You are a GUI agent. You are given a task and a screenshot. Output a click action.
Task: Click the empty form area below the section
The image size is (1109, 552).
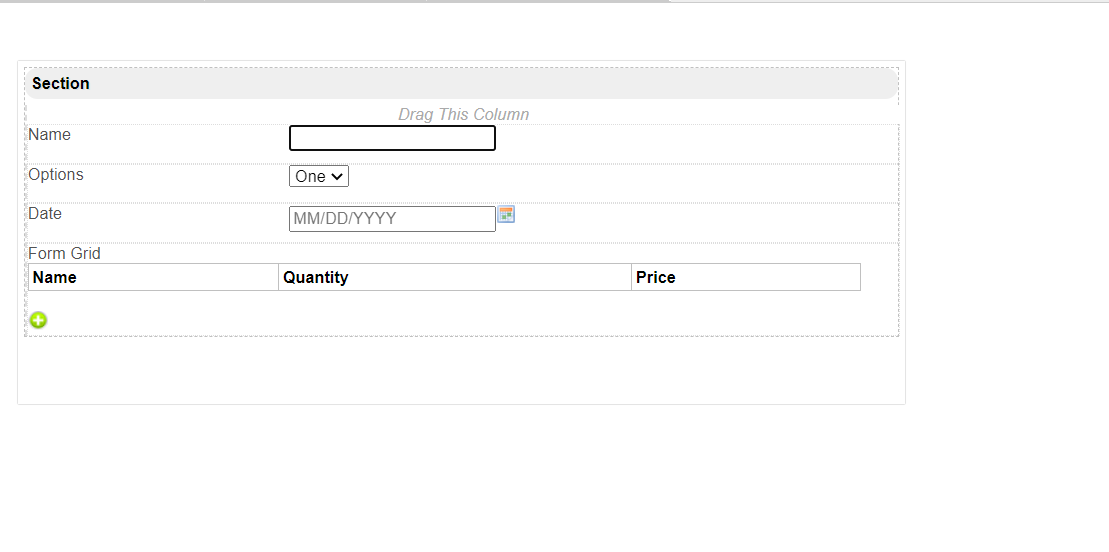coord(460,370)
